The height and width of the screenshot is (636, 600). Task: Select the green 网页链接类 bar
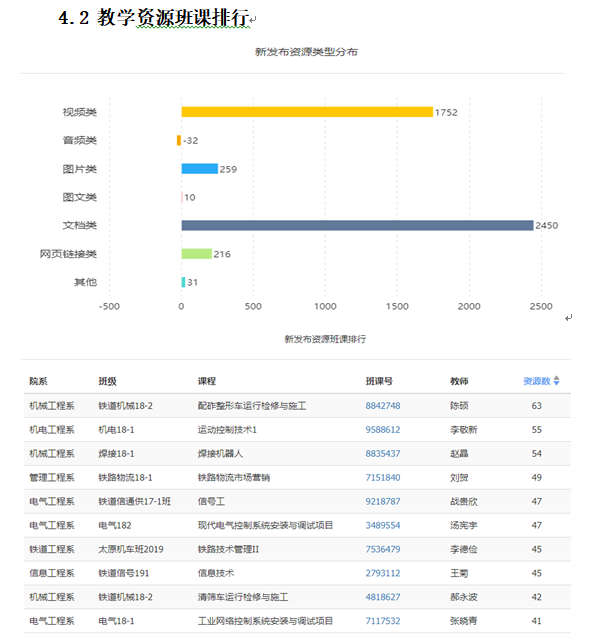196,254
